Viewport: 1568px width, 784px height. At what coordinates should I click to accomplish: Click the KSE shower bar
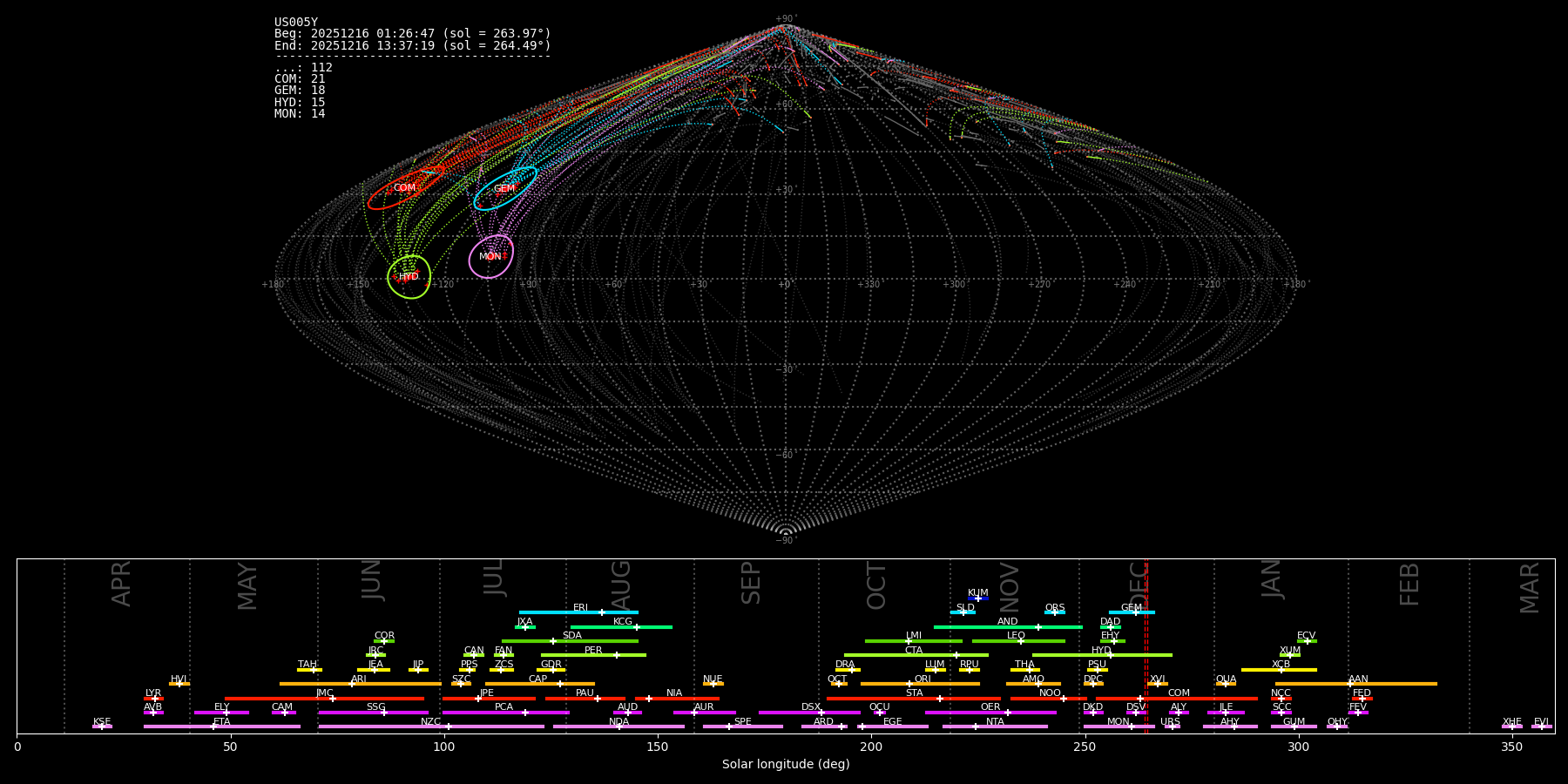(x=102, y=727)
